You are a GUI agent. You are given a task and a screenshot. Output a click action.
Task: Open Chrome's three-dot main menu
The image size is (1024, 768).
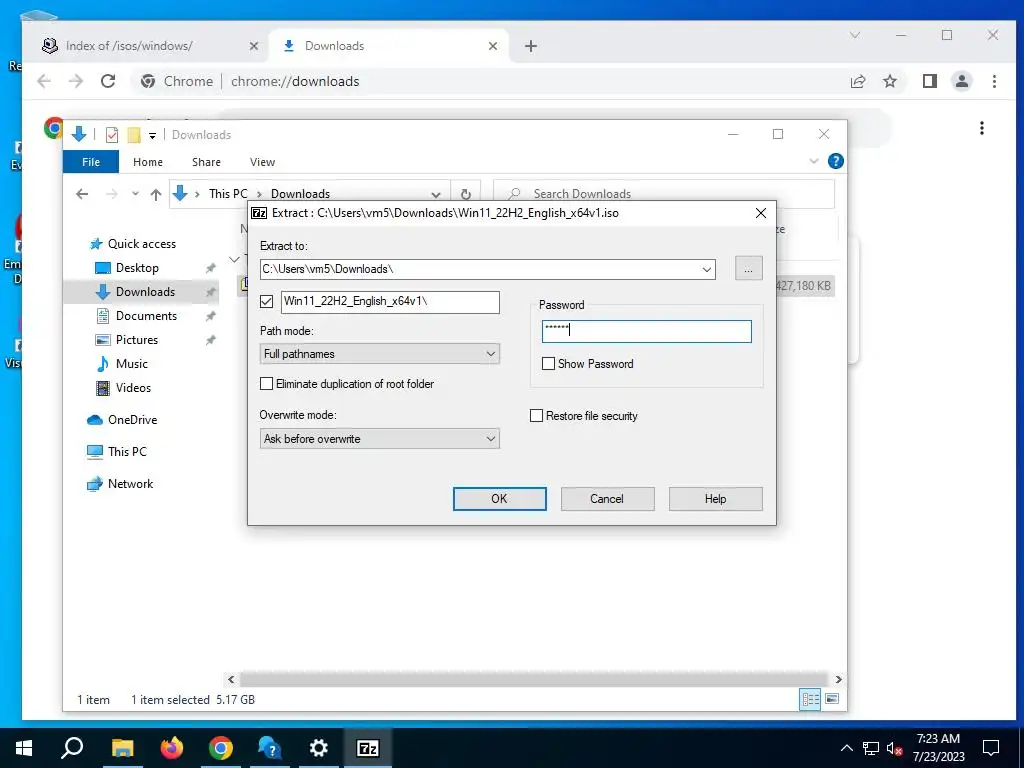coord(994,82)
